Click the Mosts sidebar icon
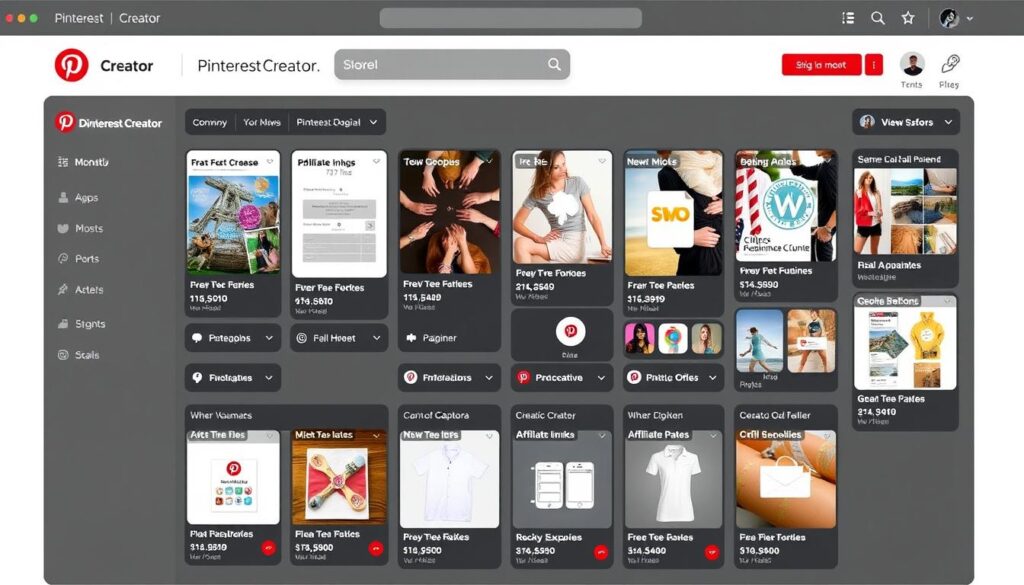The width and height of the screenshot is (1024, 585). pyautogui.click(x=63, y=229)
